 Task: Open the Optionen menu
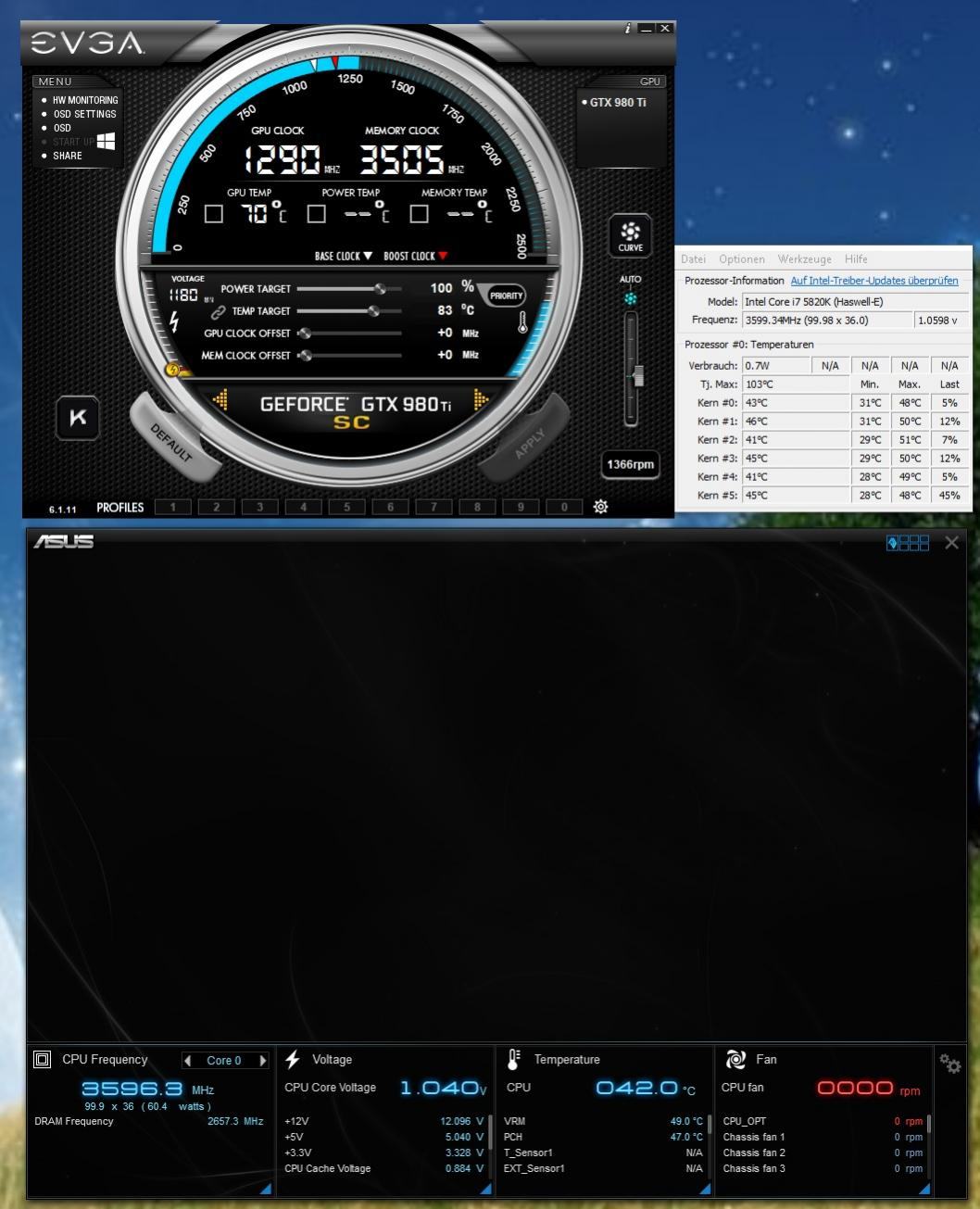tap(742, 259)
